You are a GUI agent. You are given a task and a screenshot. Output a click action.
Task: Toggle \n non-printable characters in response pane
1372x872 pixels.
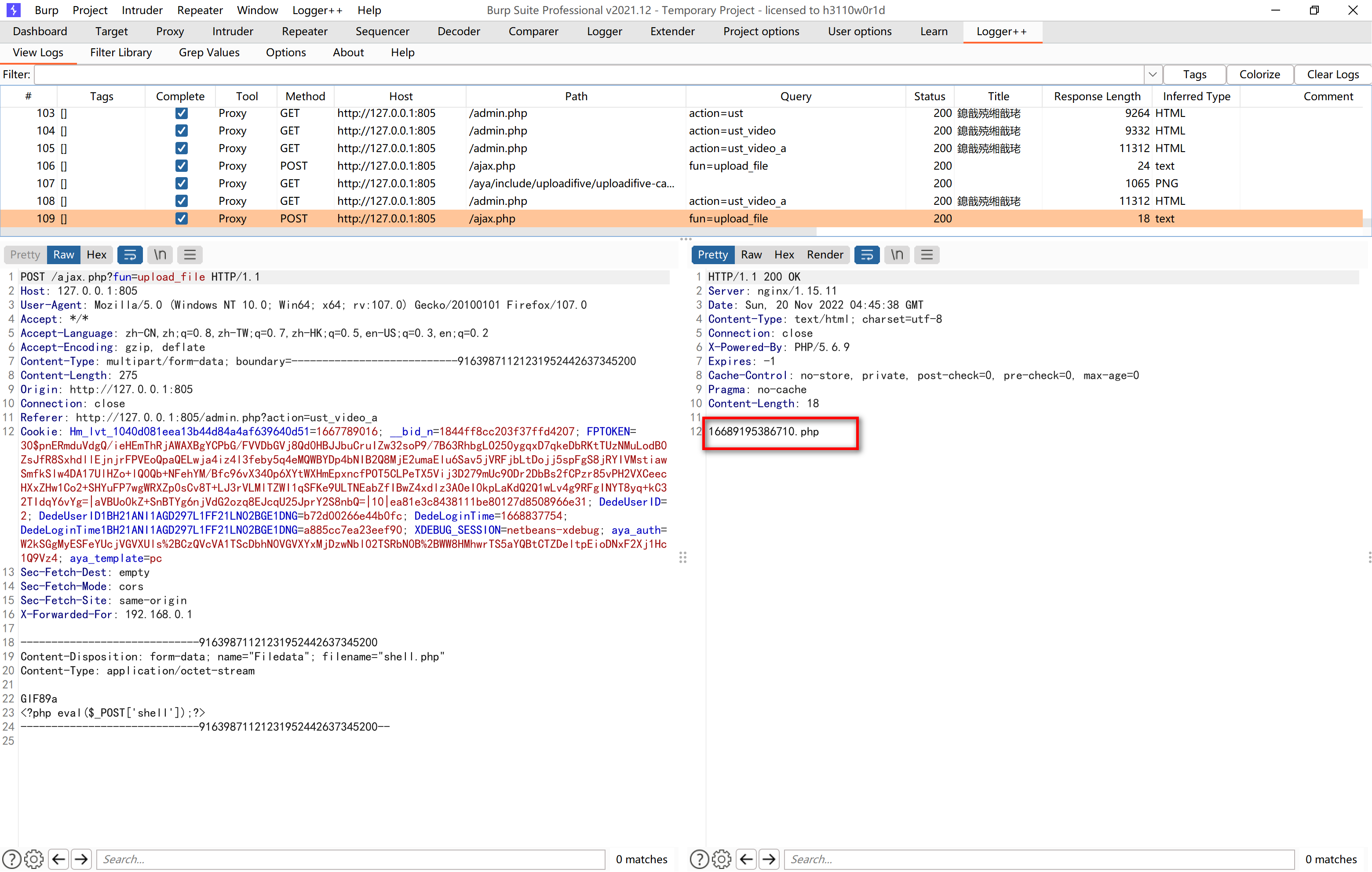pos(897,254)
